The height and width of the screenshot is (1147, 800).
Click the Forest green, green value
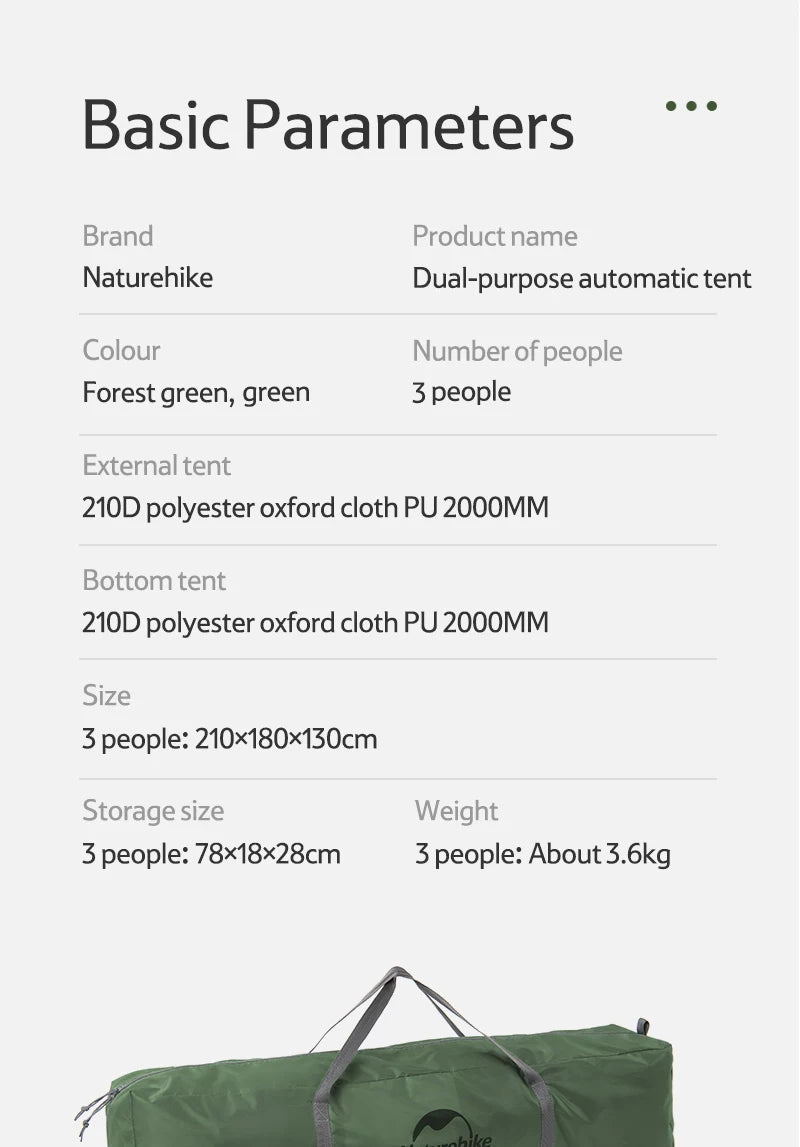coord(196,392)
